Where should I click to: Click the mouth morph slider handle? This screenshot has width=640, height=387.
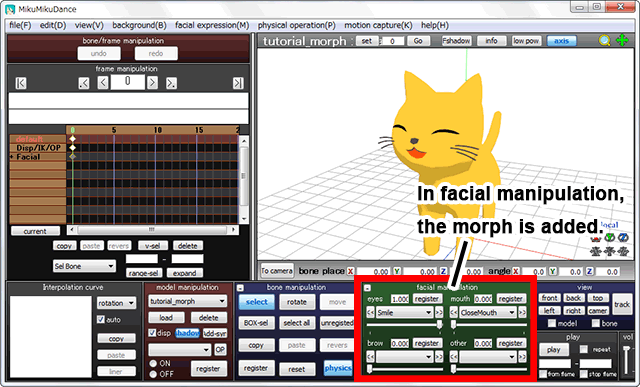coord(453,325)
